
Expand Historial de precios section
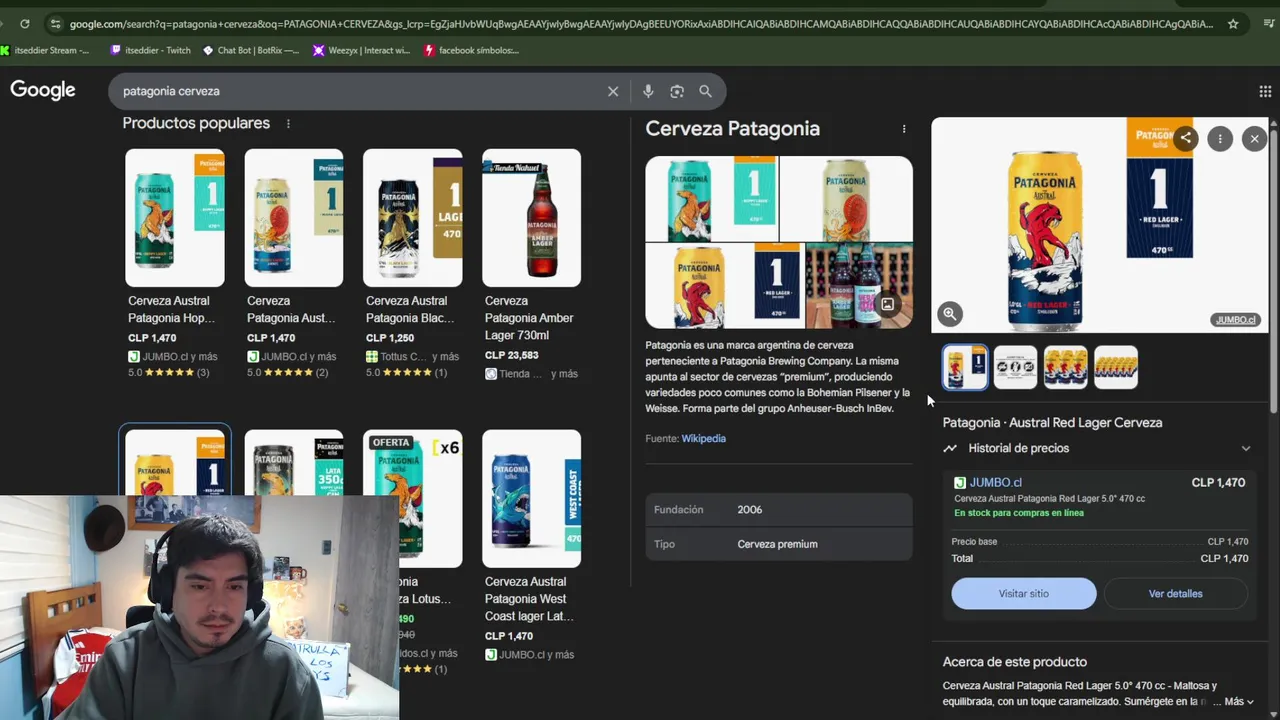coord(1098,448)
